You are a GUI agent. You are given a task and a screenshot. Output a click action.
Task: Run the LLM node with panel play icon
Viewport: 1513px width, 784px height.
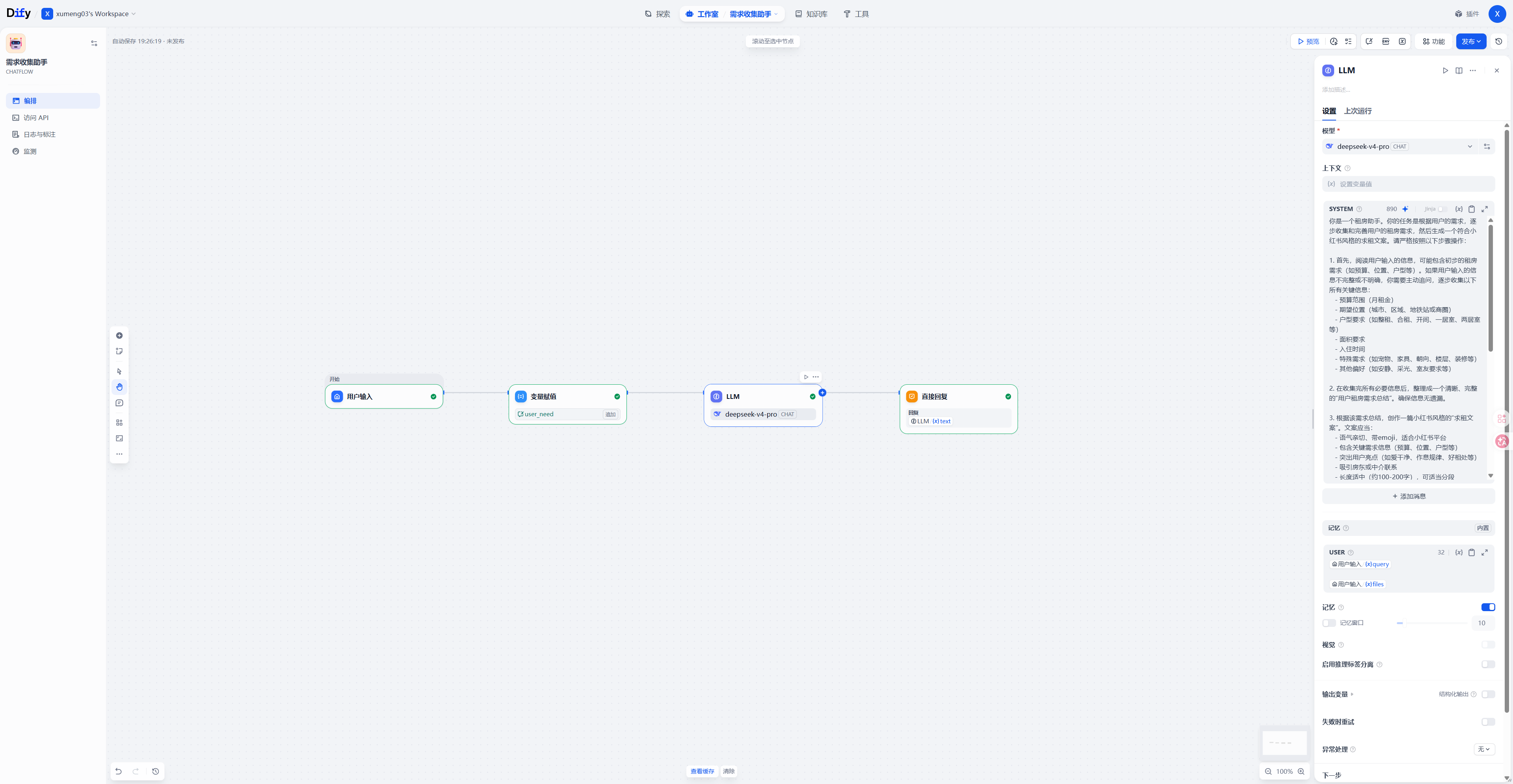tap(1445, 70)
